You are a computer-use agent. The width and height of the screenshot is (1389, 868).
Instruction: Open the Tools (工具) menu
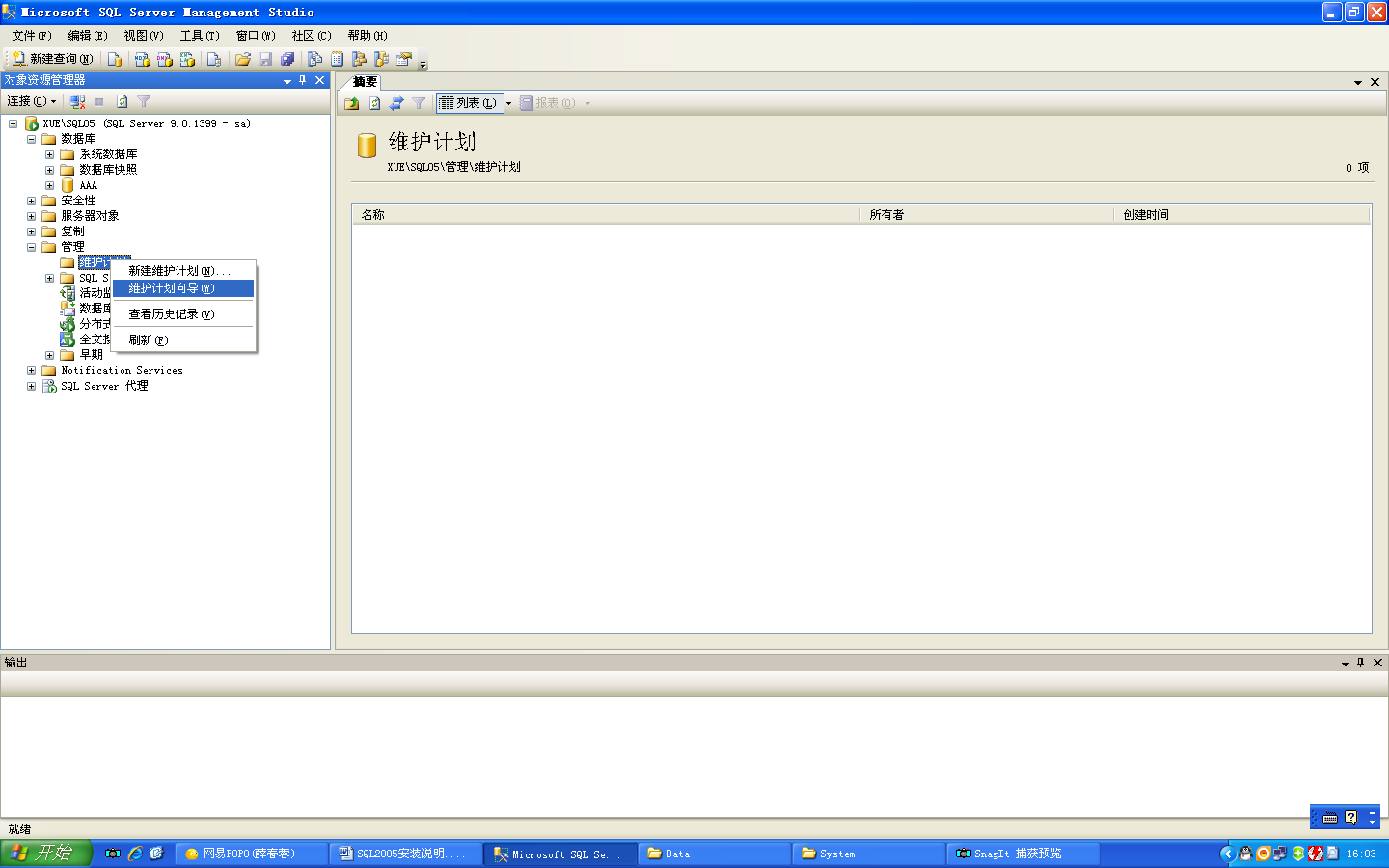[x=200, y=36]
